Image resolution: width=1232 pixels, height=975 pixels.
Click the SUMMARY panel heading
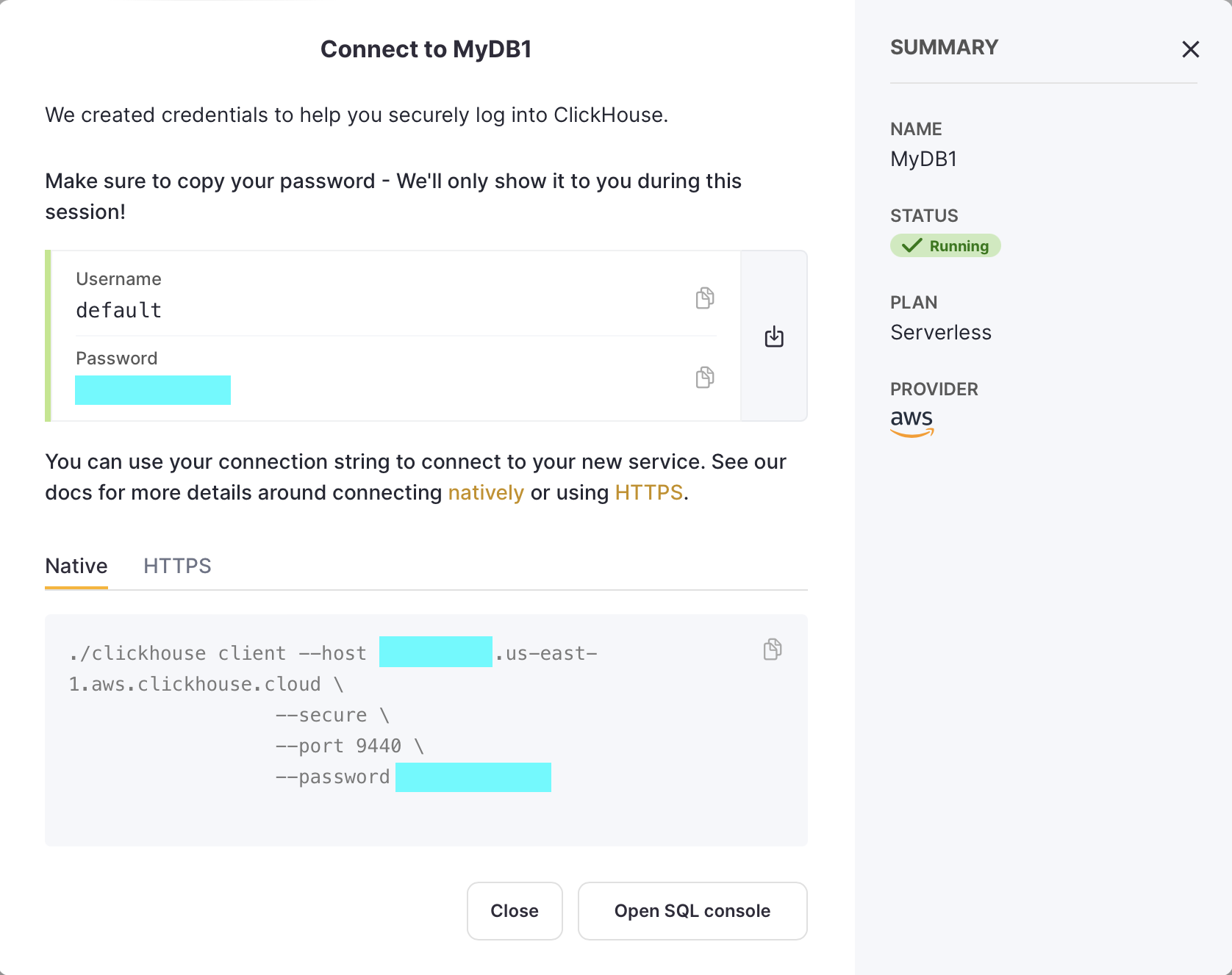(945, 48)
